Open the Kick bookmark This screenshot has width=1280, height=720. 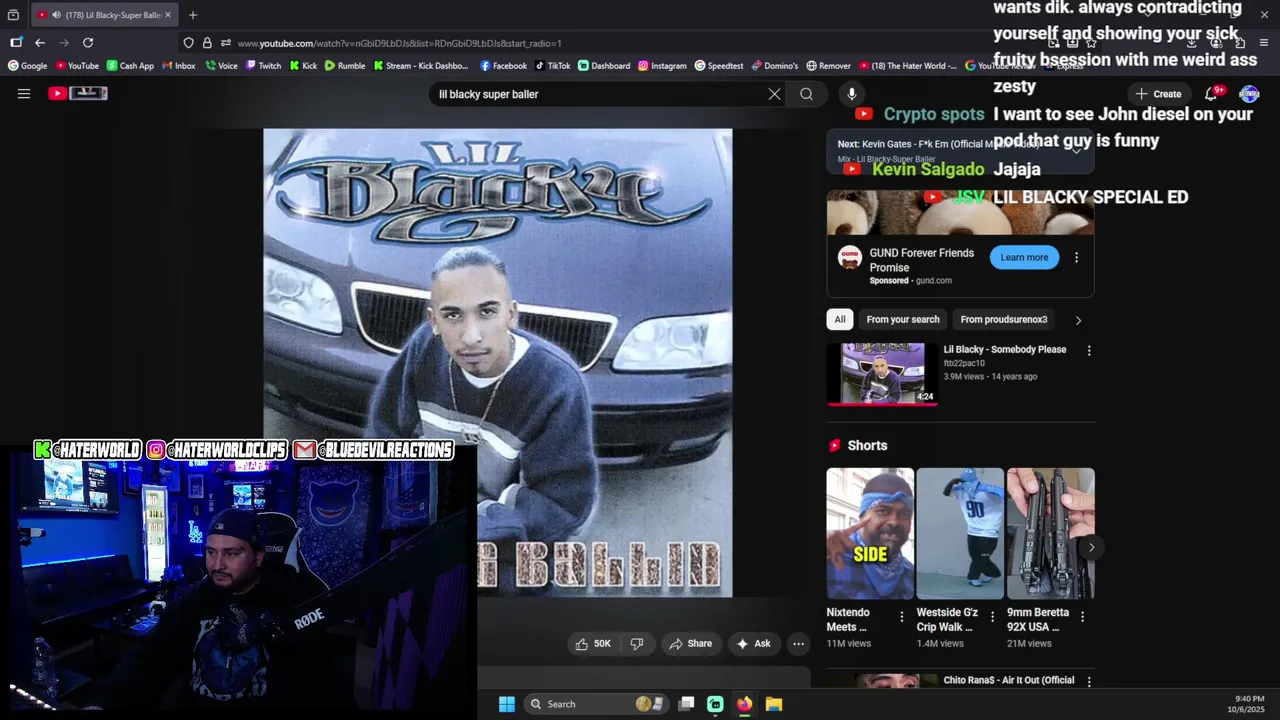click(303, 66)
